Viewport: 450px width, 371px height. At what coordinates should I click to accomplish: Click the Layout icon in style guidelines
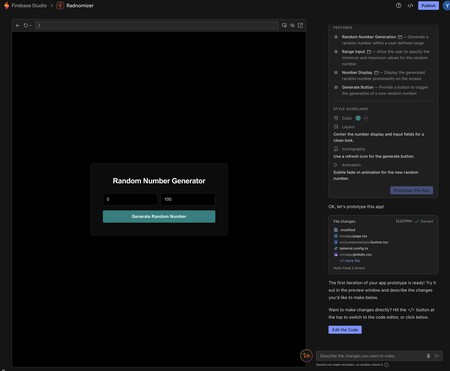click(336, 127)
